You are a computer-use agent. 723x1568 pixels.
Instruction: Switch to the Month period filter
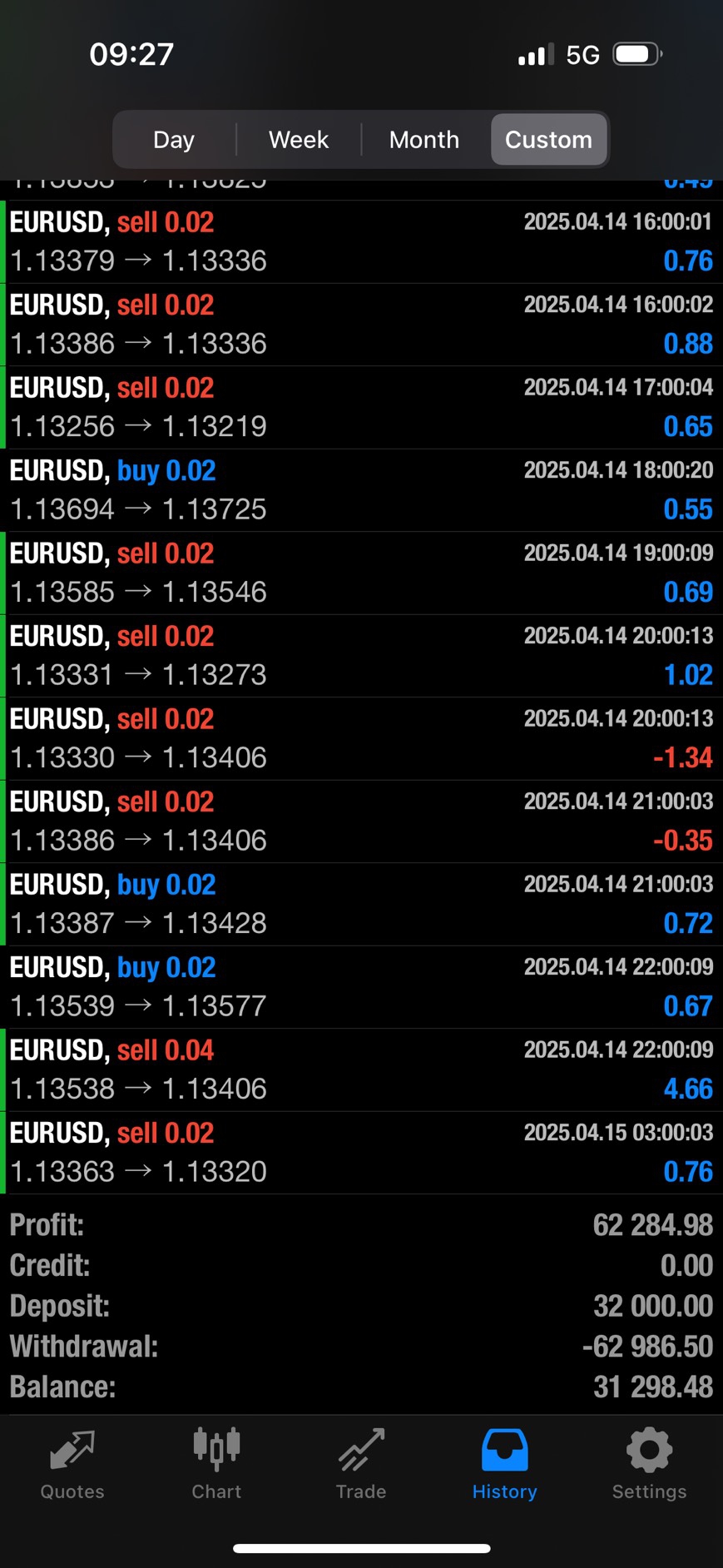pos(424,140)
